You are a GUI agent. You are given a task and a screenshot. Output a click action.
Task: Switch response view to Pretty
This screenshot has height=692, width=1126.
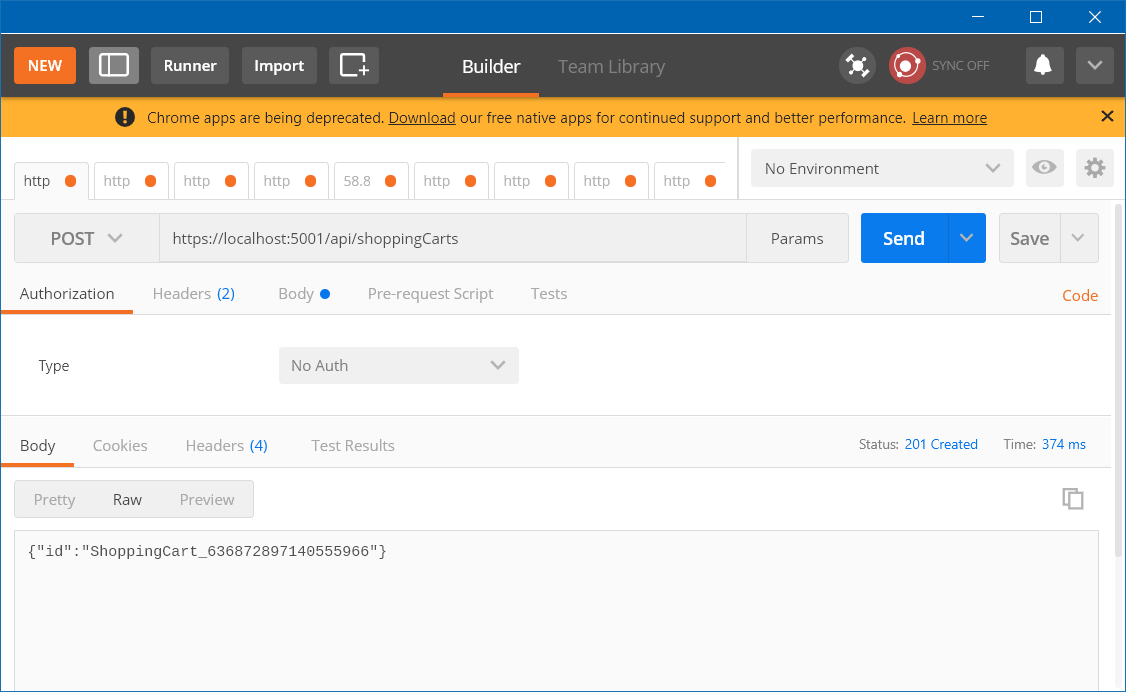click(x=55, y=500)
